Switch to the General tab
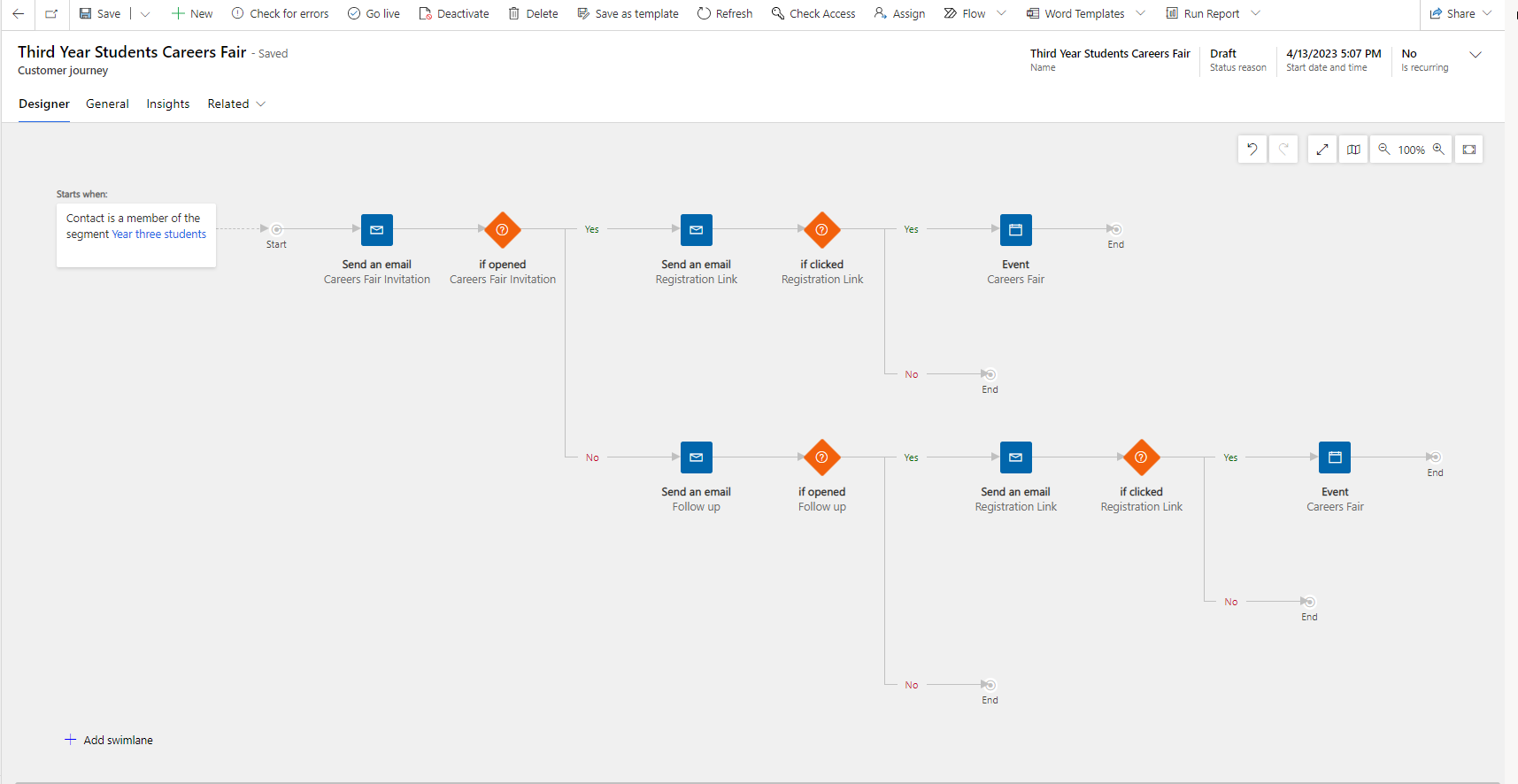The image size is (1518, 784). point(107,104)
